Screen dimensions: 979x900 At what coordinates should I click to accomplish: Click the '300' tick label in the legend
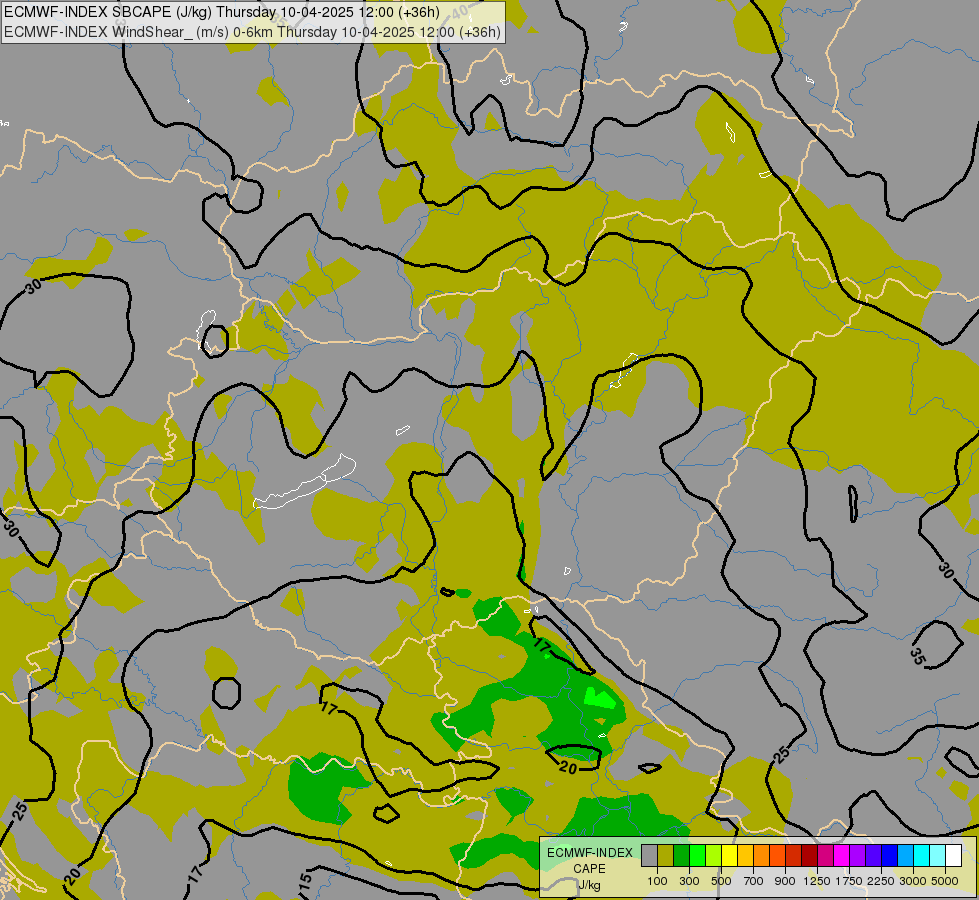689,881
